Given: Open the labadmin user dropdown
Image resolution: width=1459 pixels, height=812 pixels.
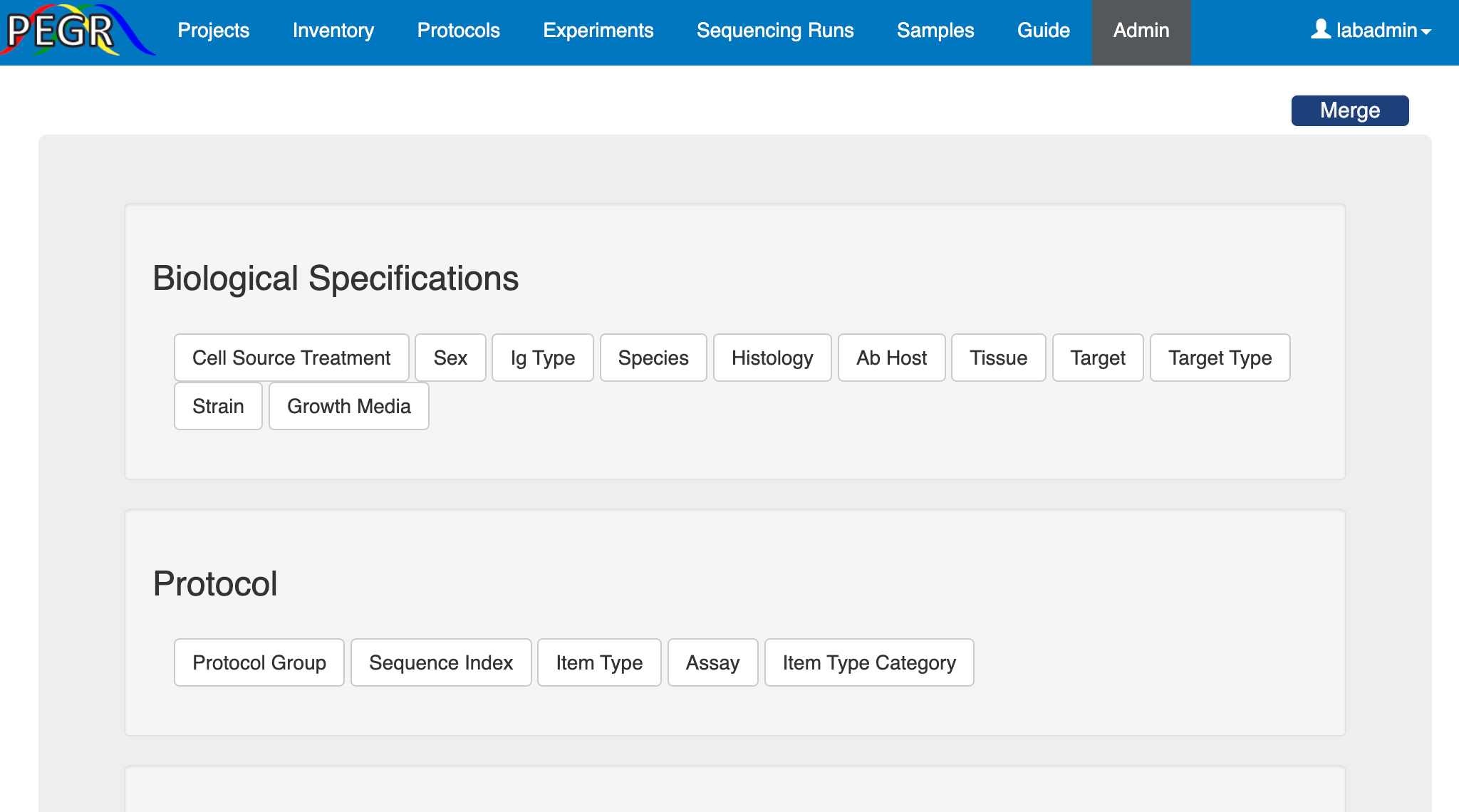Looking at the screenshot, I should point(1371,31).
